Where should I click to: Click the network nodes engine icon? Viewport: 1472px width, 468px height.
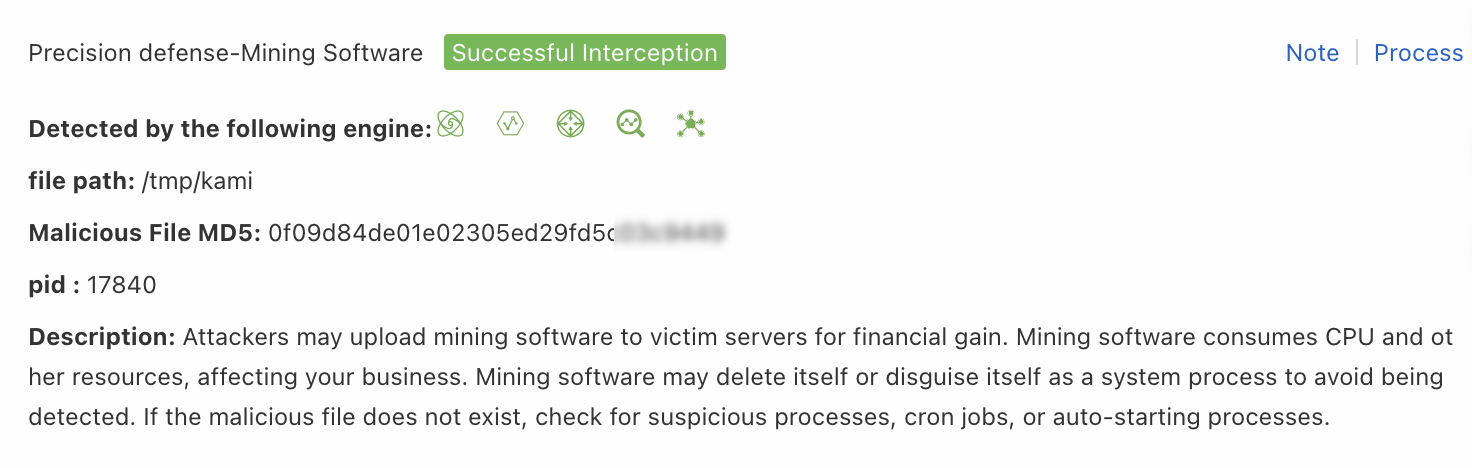690,124
